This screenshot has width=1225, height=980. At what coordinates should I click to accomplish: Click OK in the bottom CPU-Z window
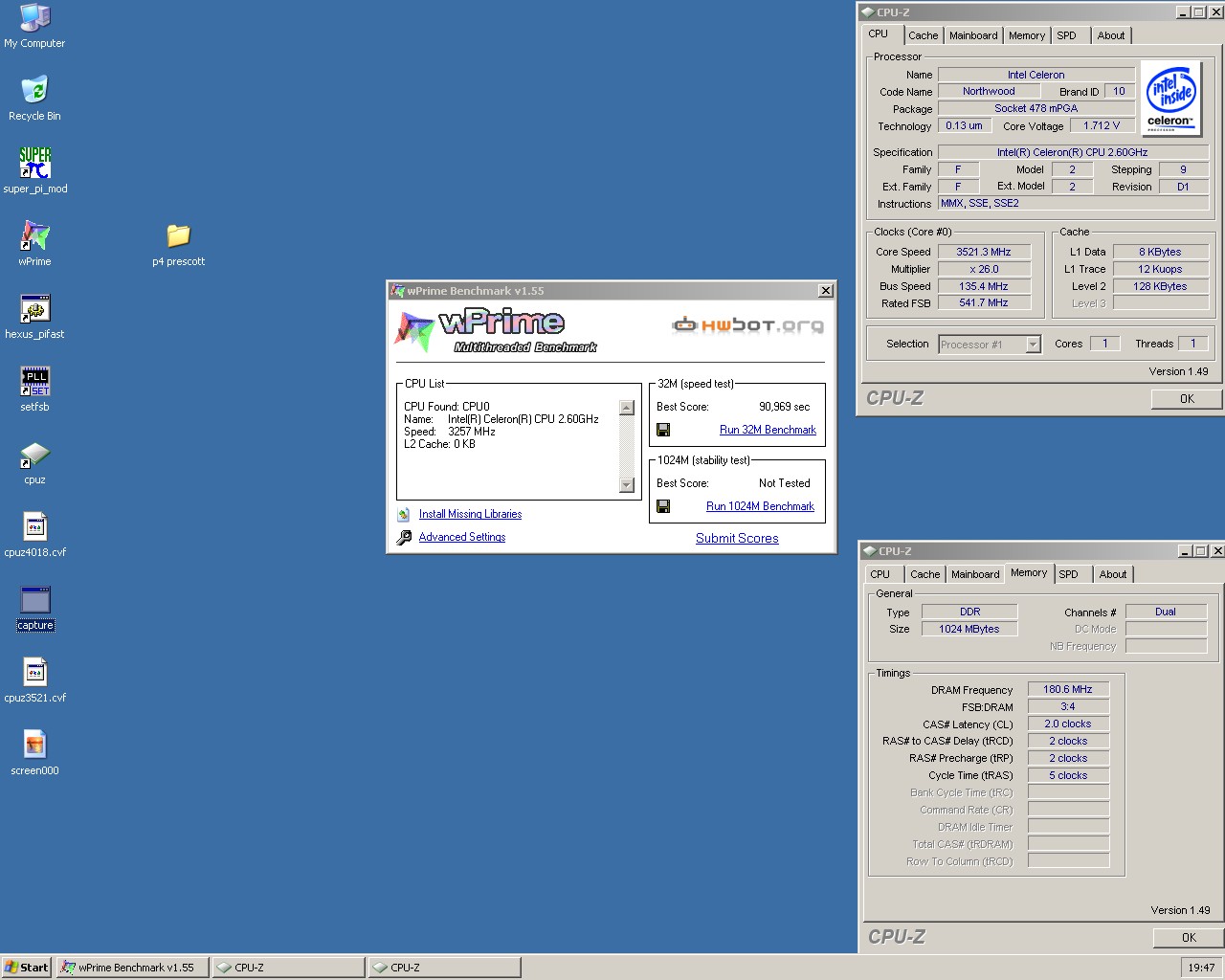coord(1189,938)
